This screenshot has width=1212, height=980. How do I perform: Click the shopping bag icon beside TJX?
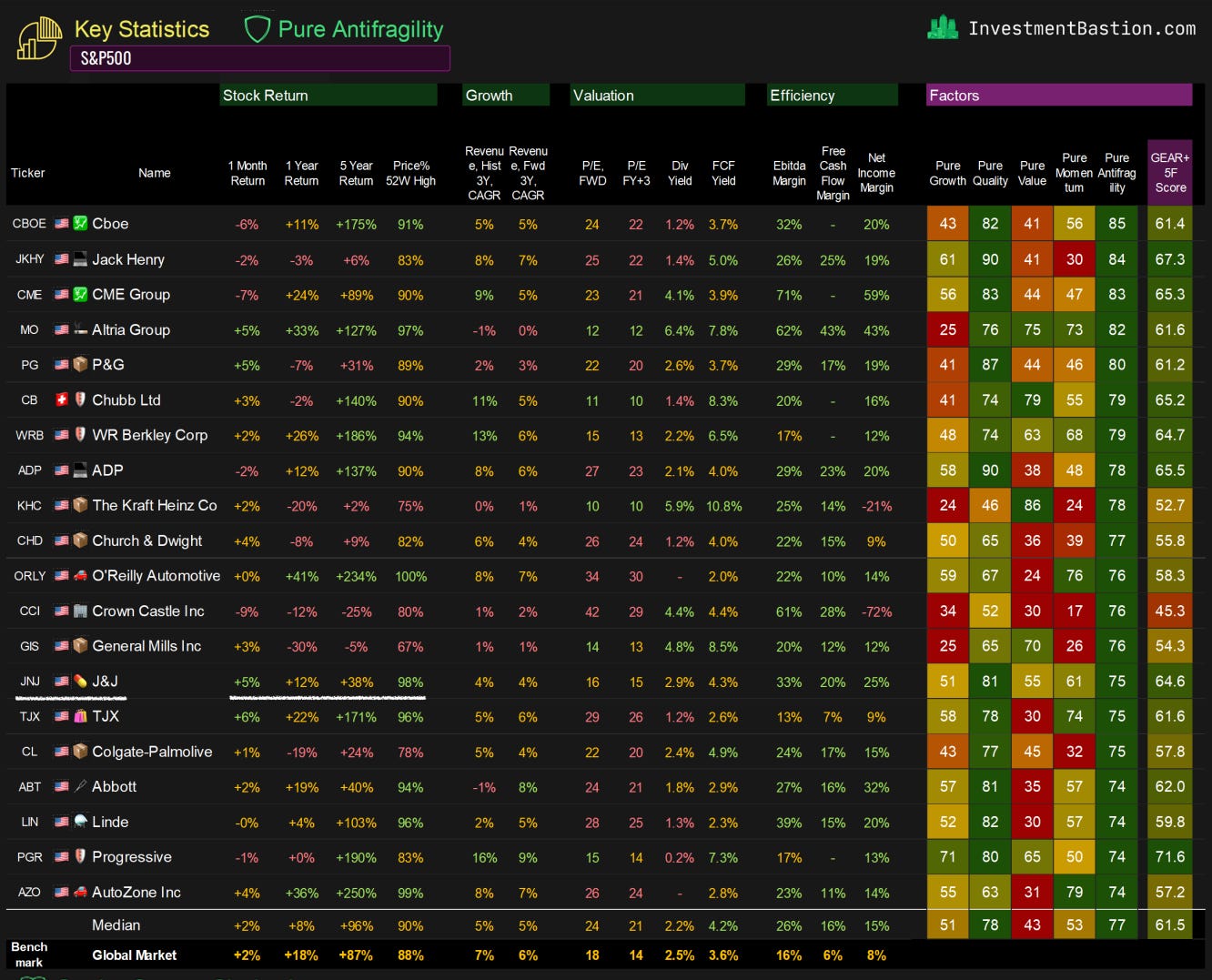pyautogui.click(x=80, y=717)
